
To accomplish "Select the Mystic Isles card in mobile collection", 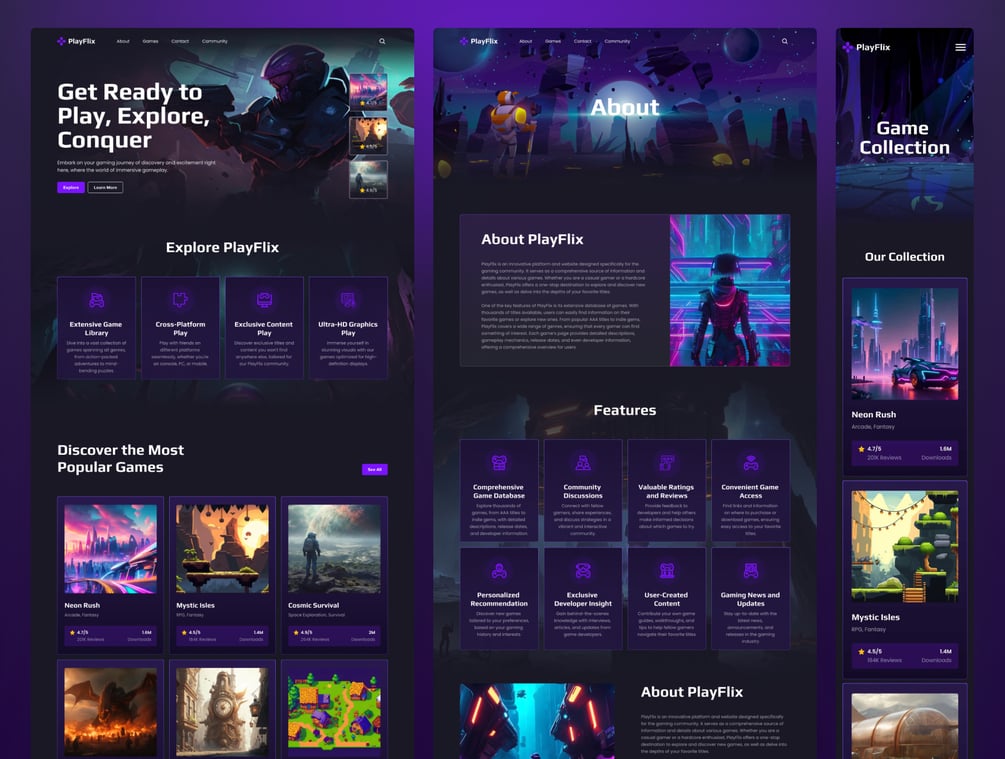I will [x=904, y=580].
